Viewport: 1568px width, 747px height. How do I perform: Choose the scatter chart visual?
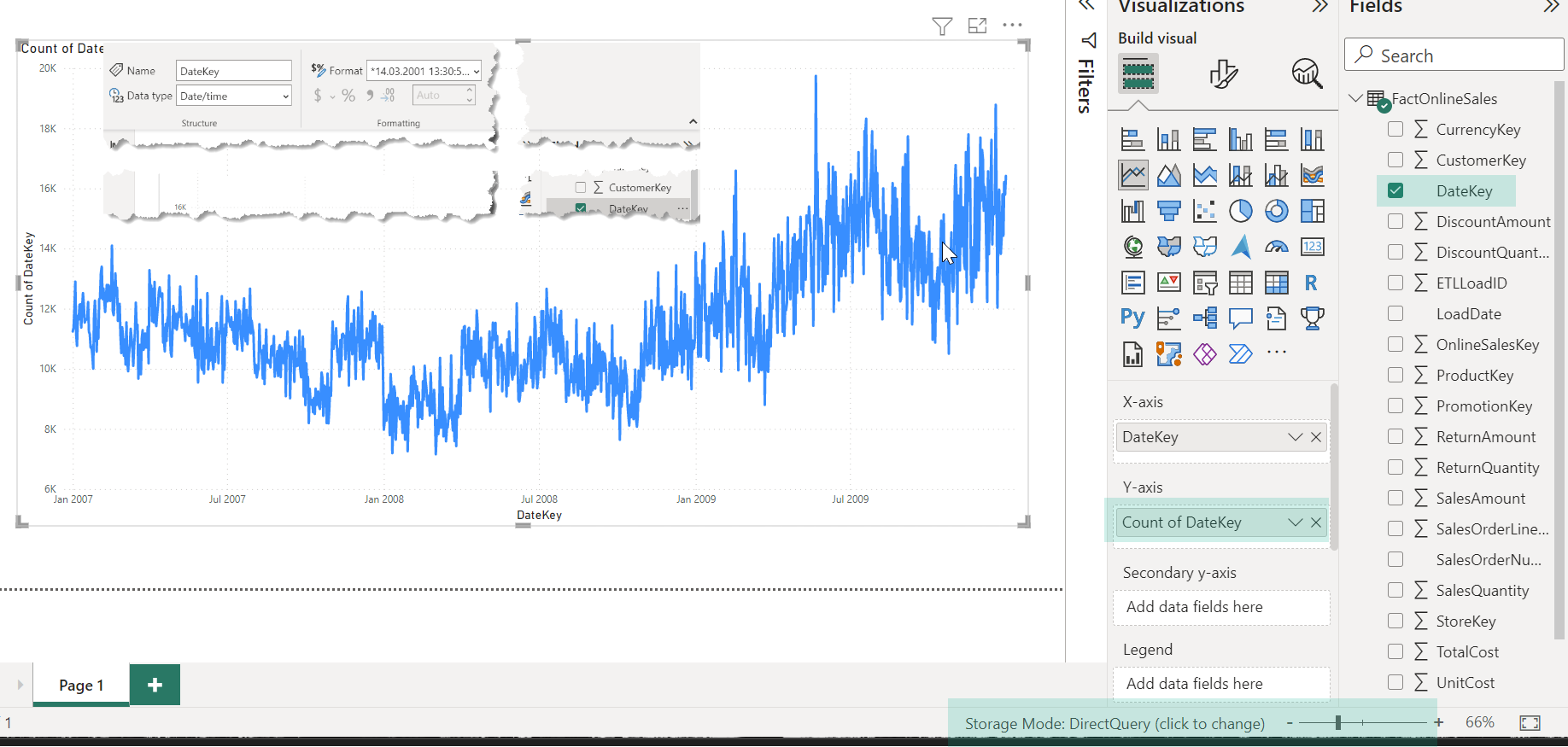pos(1205,211)
